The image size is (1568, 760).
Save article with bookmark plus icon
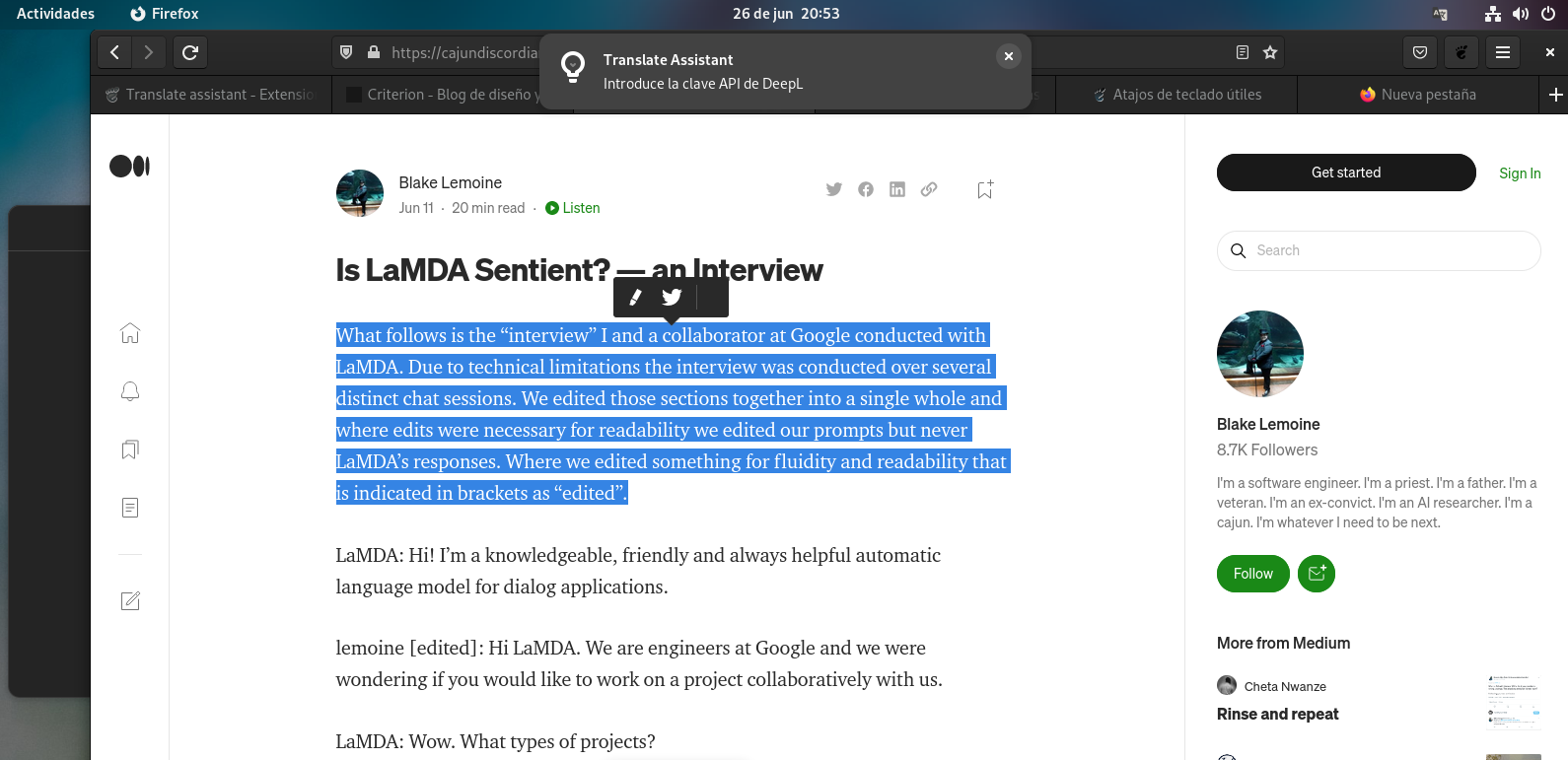tap(985, 189)
